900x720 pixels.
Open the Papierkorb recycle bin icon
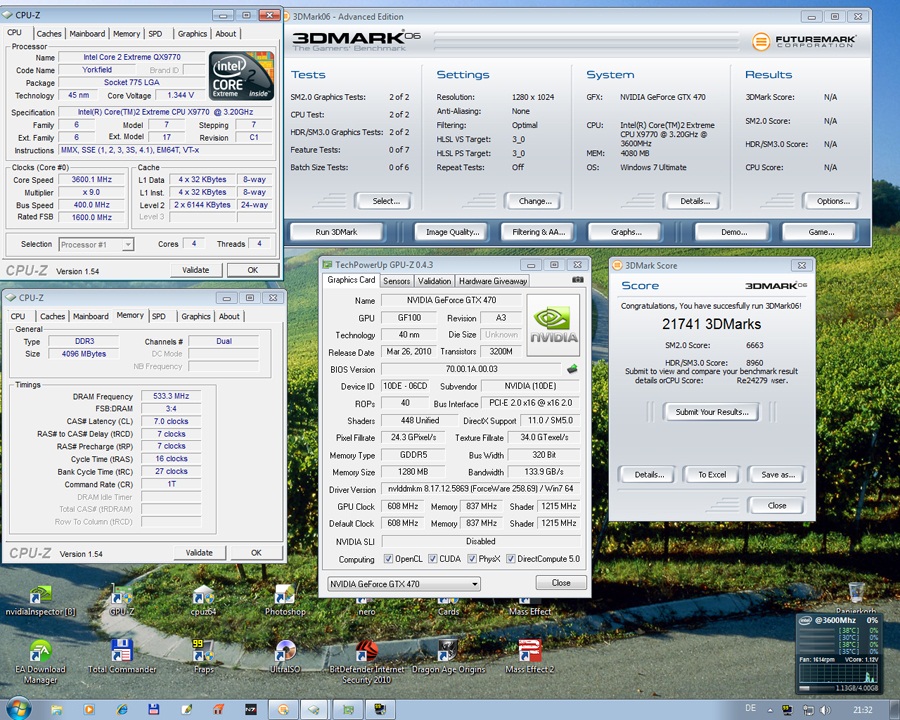[x=856, y=597]
